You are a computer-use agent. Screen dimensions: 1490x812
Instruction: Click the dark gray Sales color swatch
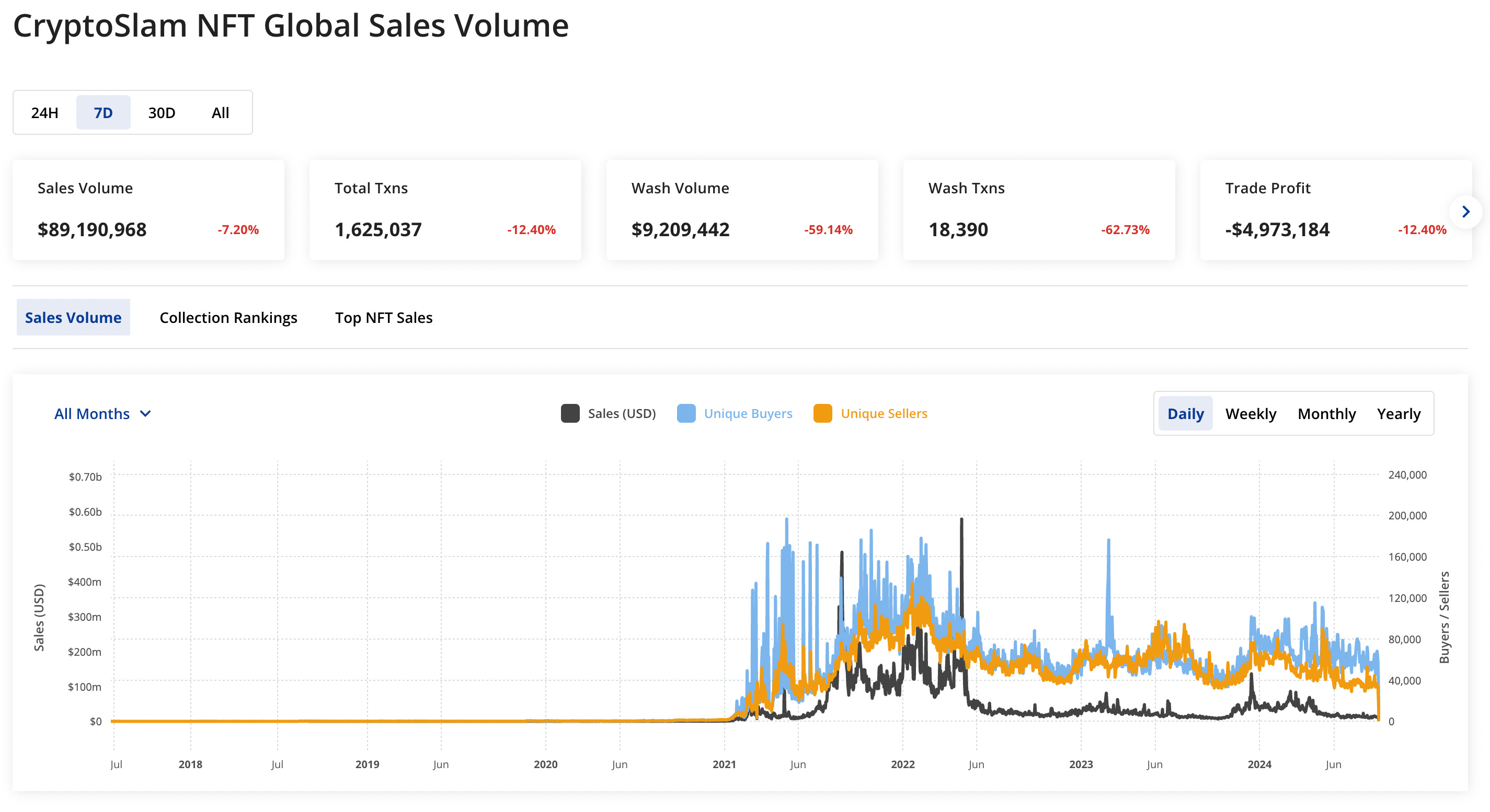[570, 414]
